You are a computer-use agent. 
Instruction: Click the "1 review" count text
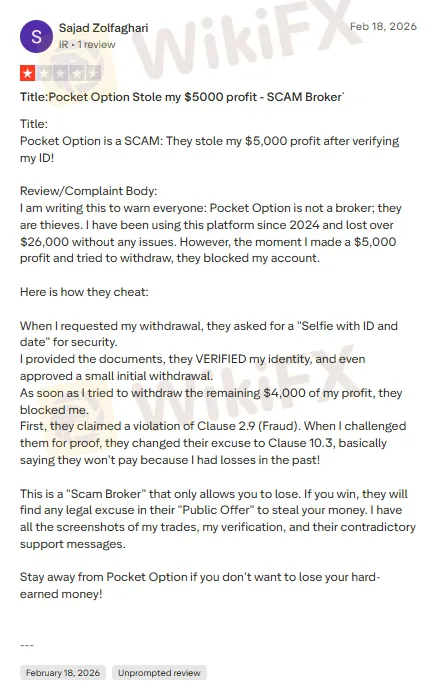click(96, 45)
